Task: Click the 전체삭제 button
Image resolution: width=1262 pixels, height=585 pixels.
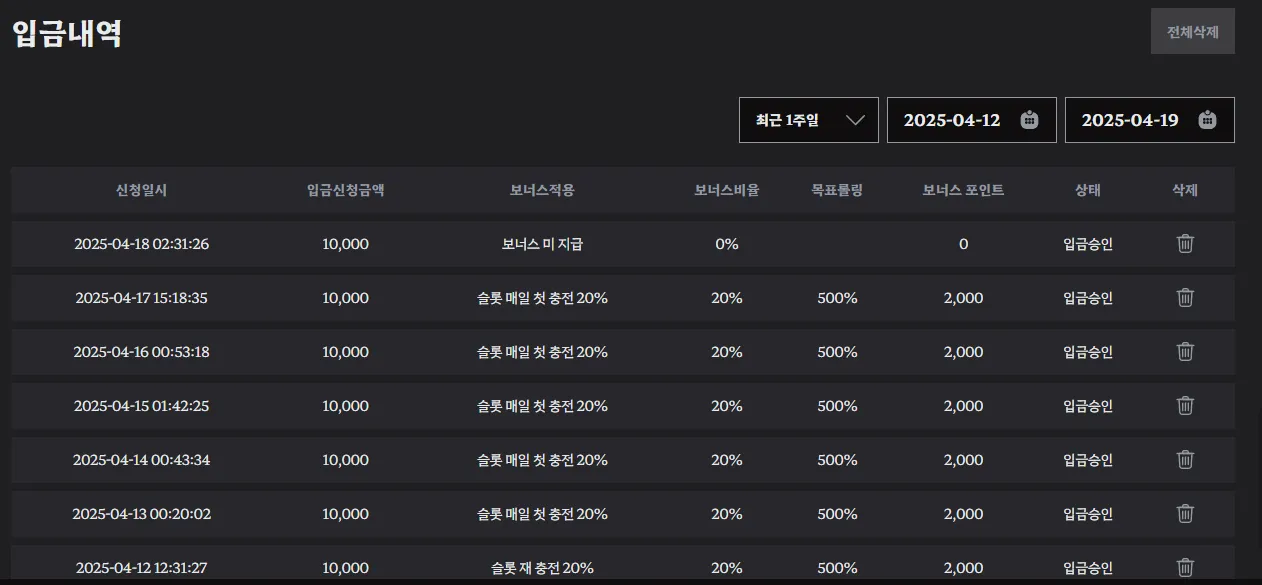Action: [1193, 31]
